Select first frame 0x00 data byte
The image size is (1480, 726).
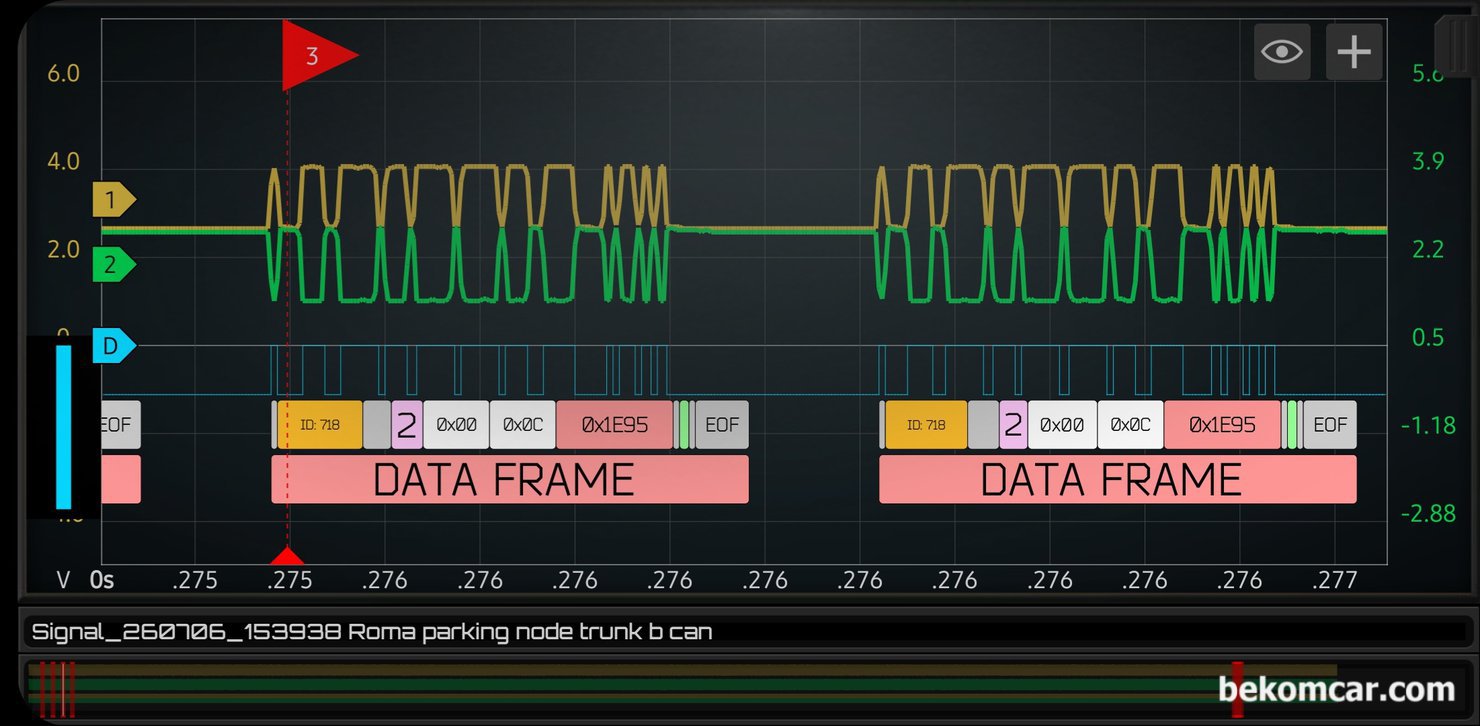point(456,425)
